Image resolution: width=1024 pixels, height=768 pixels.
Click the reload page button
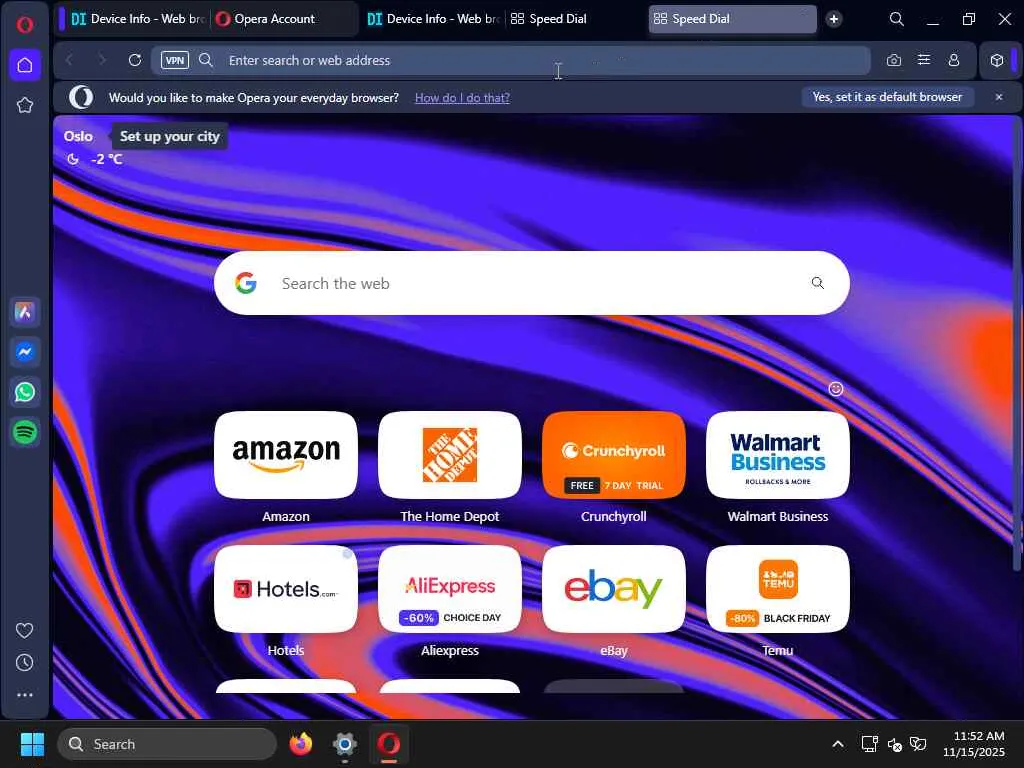click(135, 60)
